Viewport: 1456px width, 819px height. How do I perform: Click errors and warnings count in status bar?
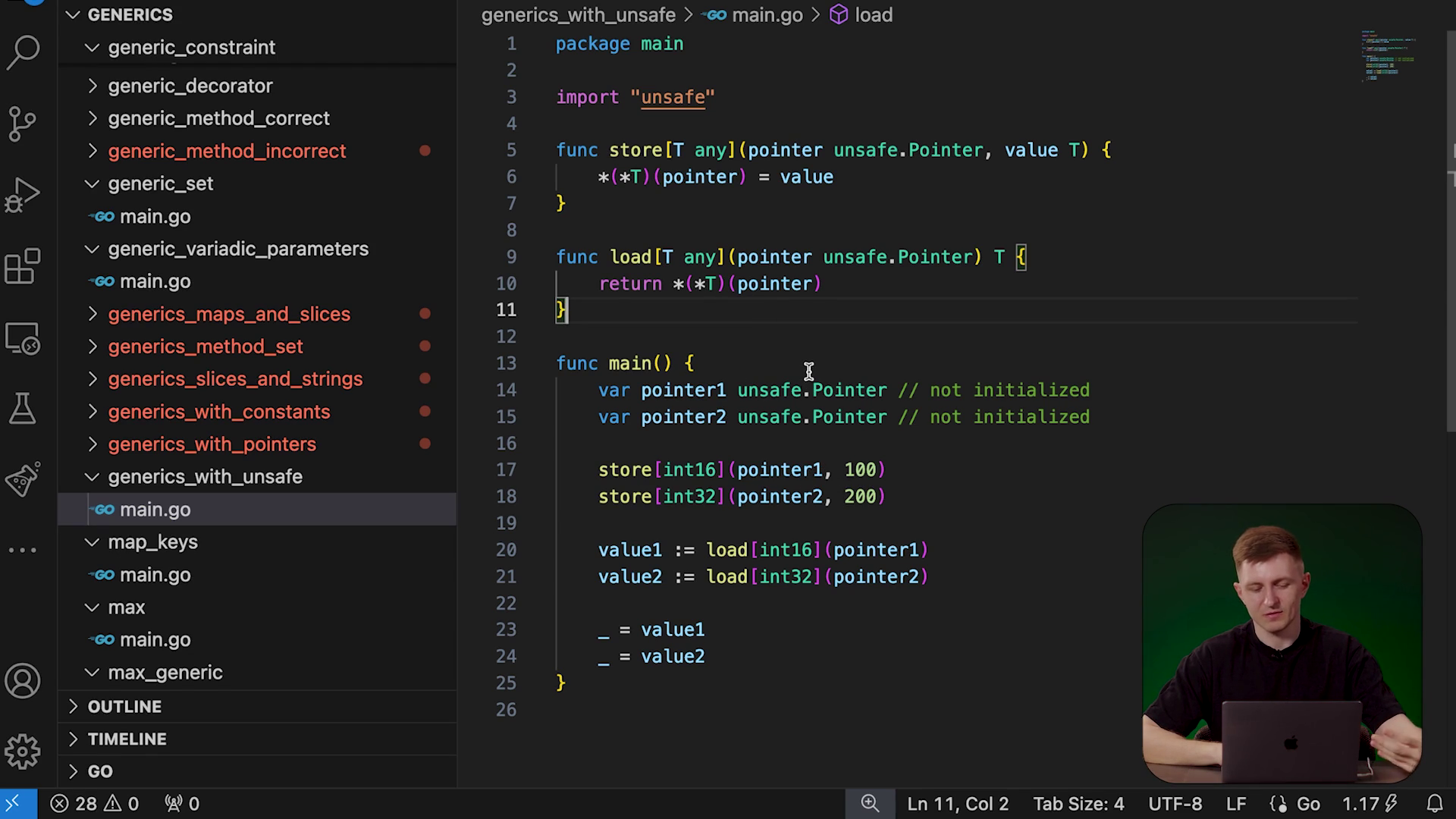pos(94,804)
